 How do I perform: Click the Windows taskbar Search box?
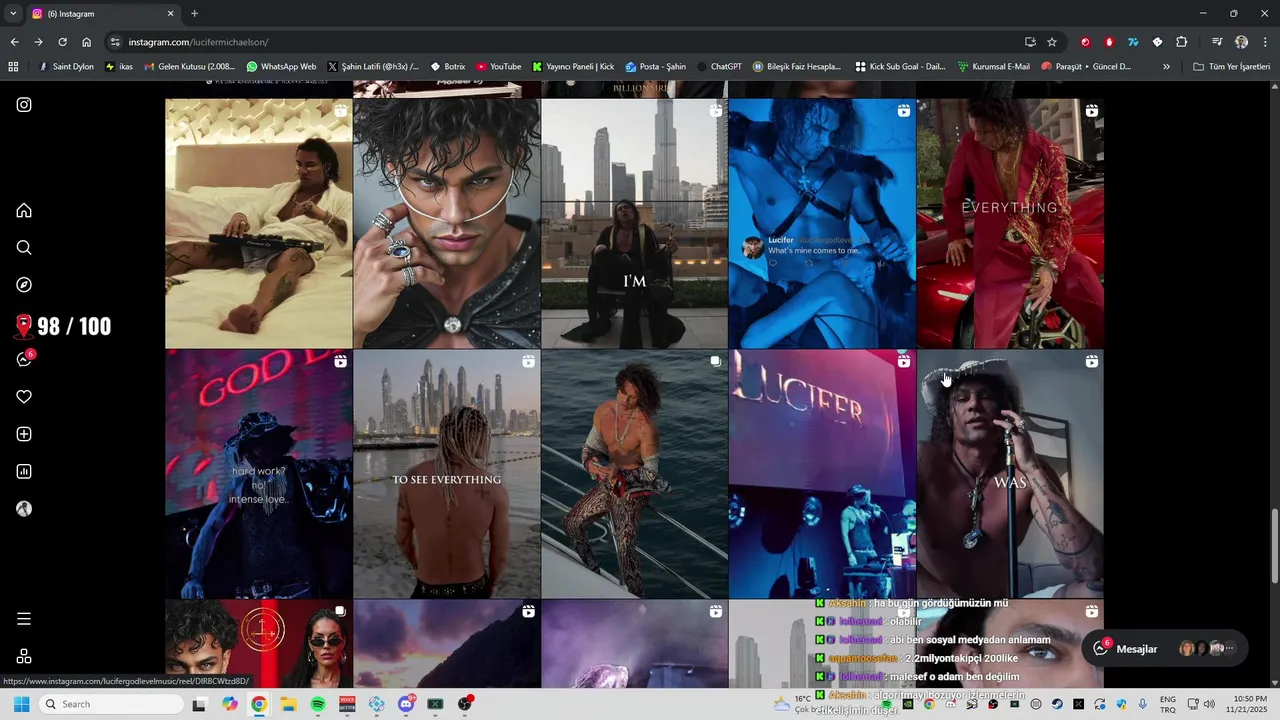[x=112, y=704]
